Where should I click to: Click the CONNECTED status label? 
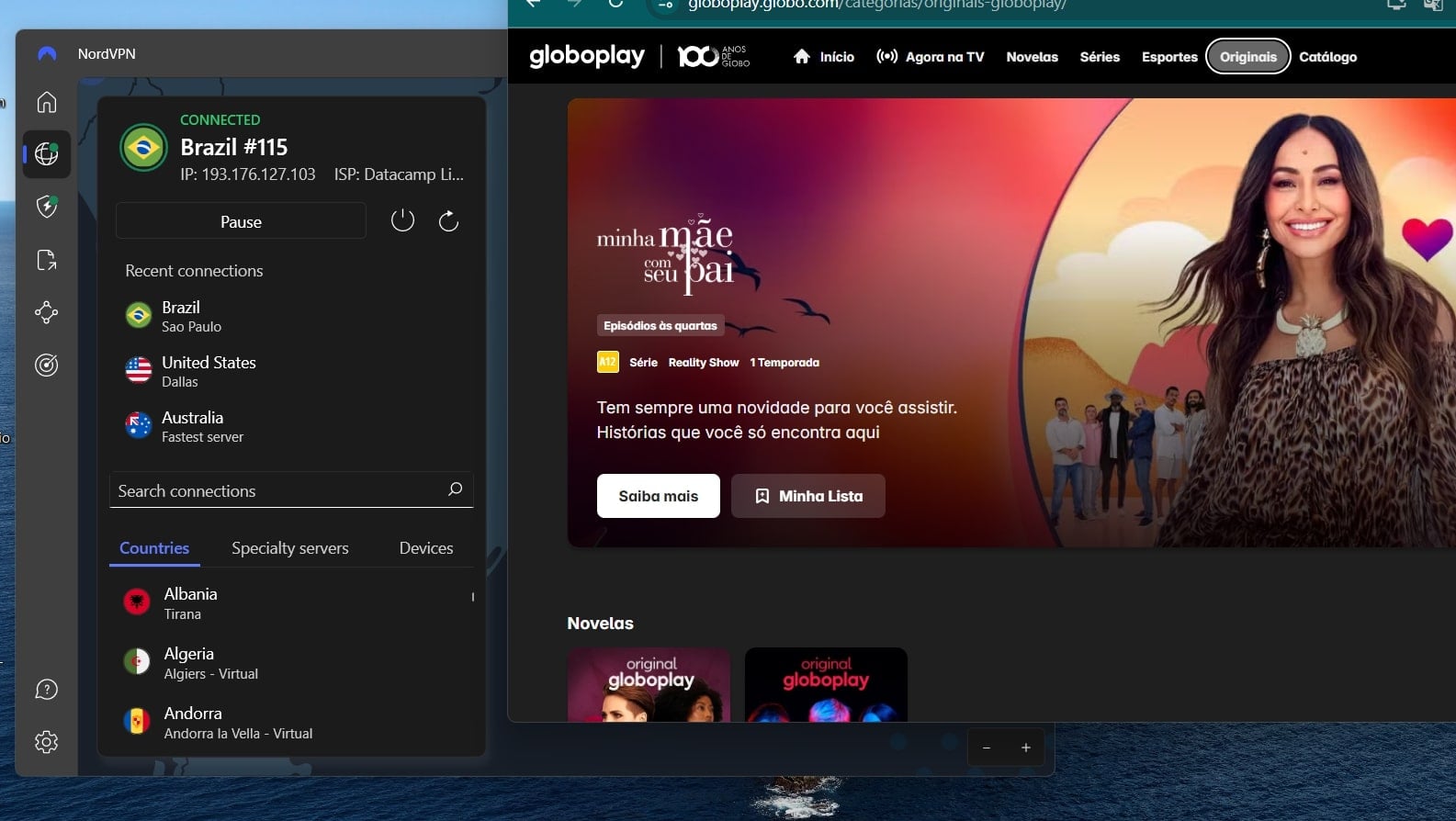[220, 120]
